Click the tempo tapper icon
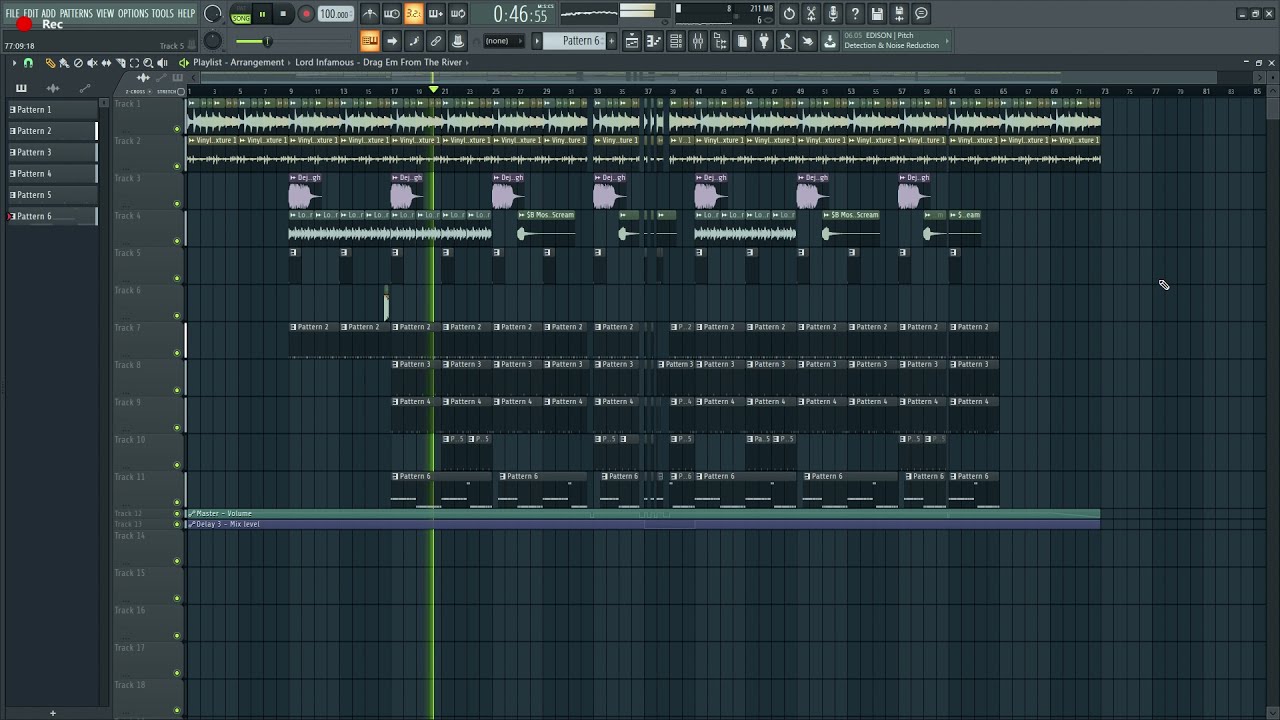 click(x=786, y=41)
